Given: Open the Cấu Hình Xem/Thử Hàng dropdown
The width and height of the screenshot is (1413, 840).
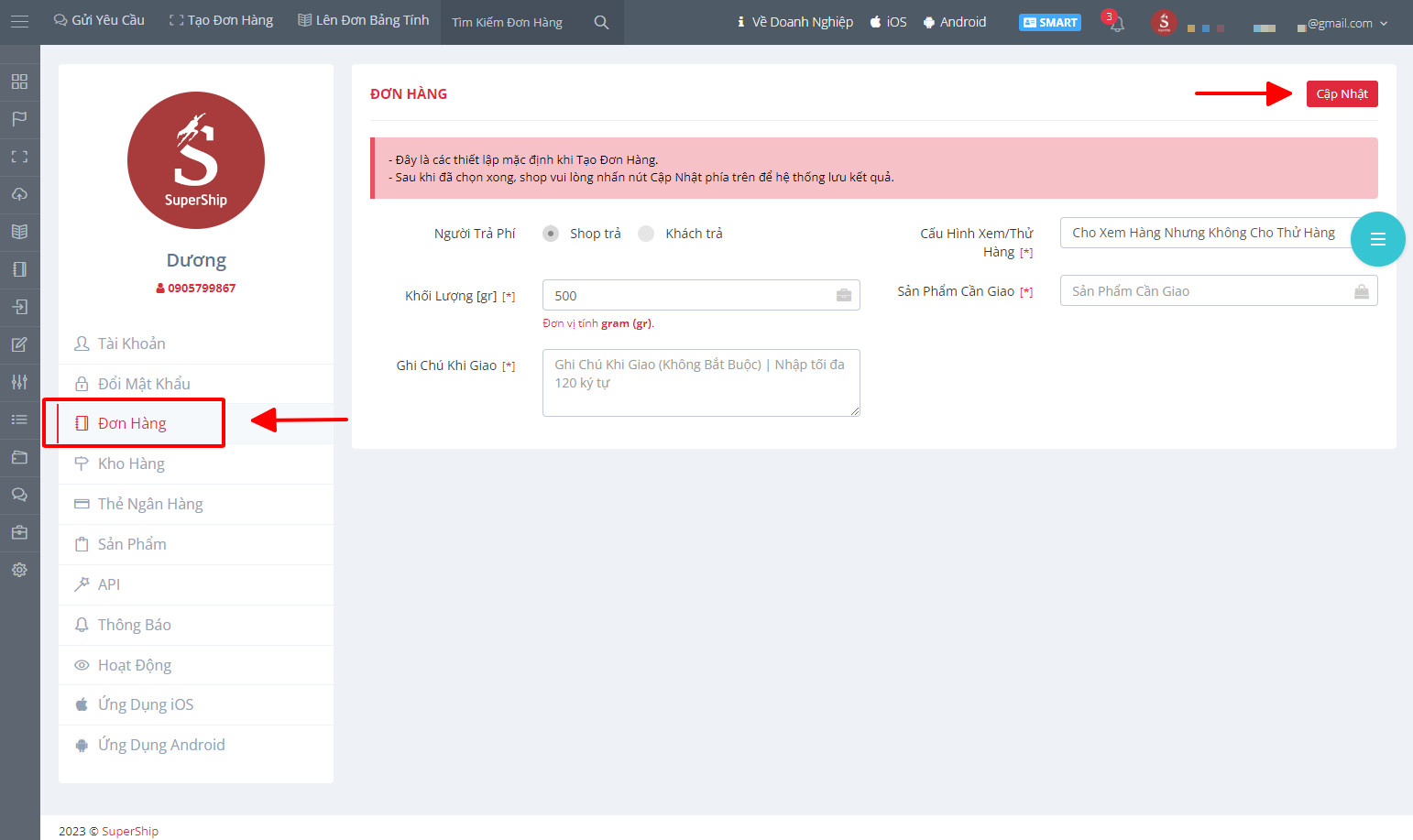Looking at the screenshot, I should [1219, 233].
